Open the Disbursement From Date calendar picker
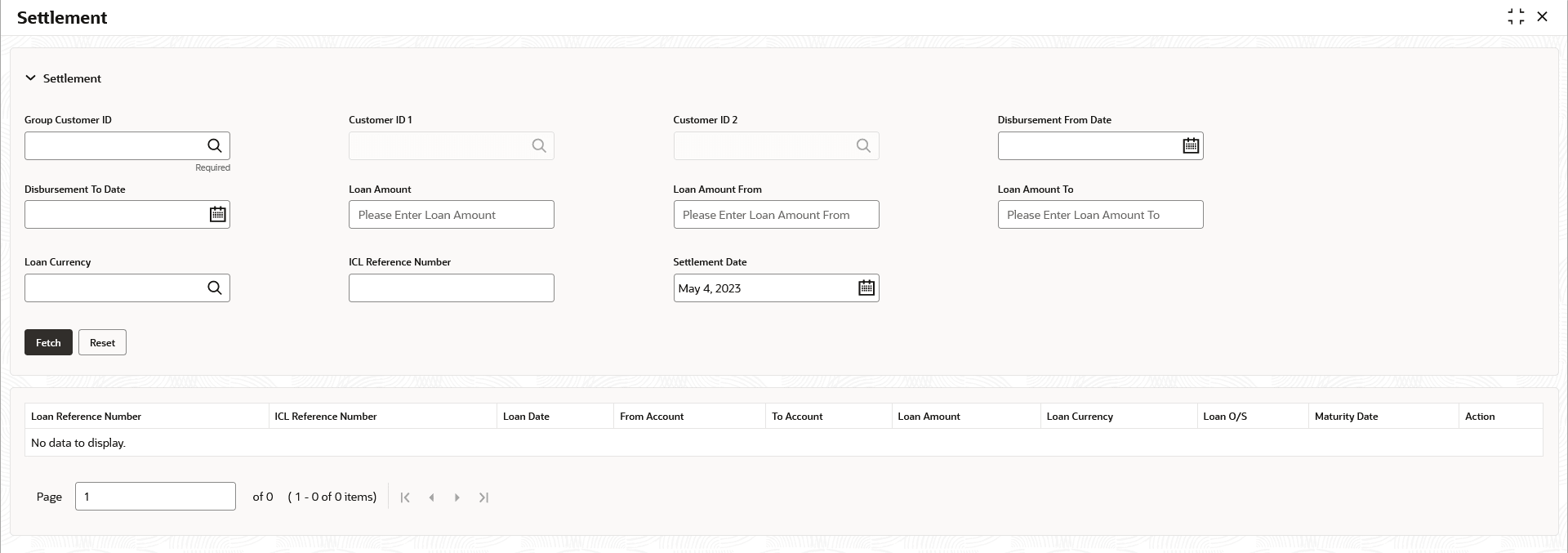1568x553 pixels. click(1191, 146)
